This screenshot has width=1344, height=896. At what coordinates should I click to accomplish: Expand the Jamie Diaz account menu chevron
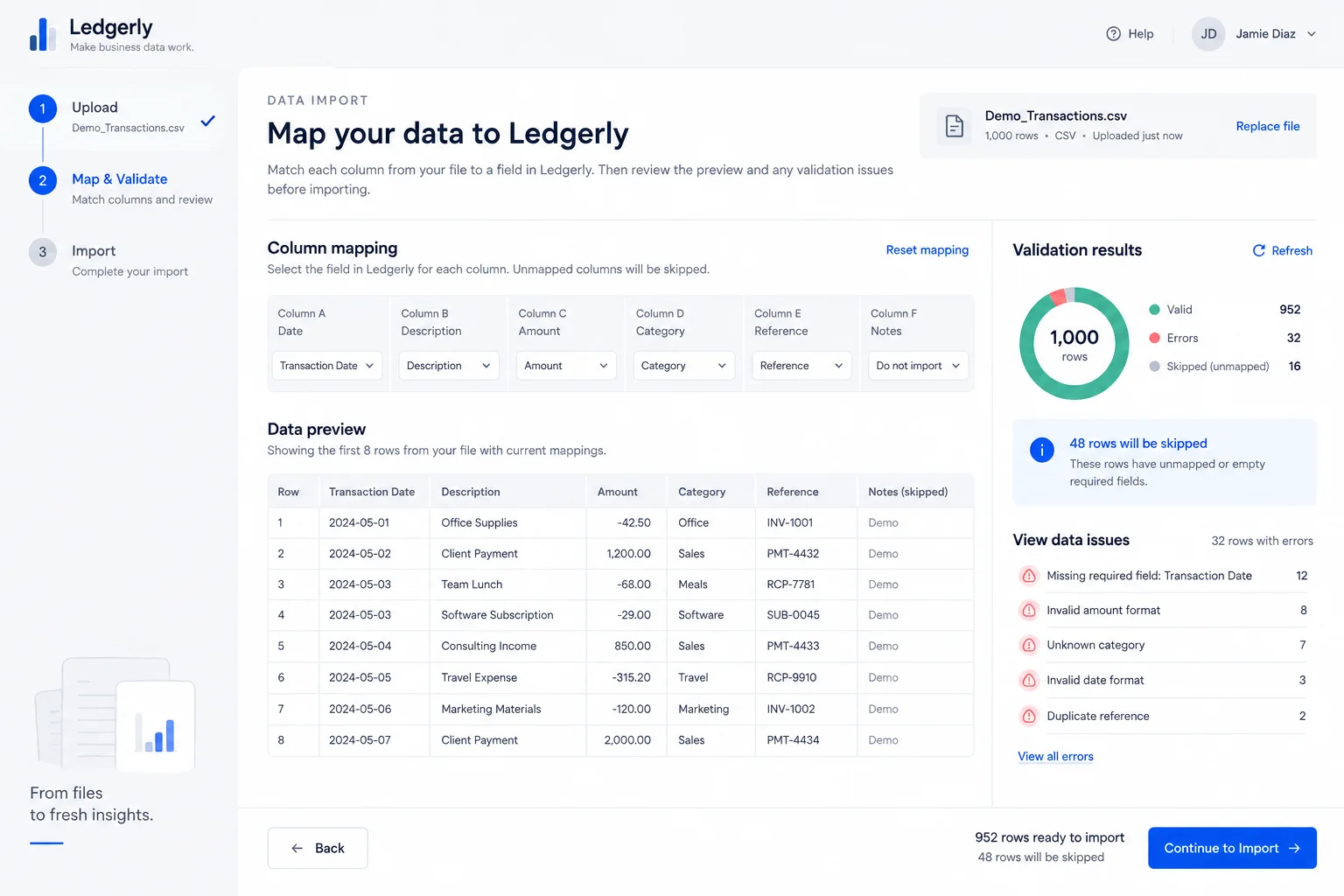[x=1312, y=34]
